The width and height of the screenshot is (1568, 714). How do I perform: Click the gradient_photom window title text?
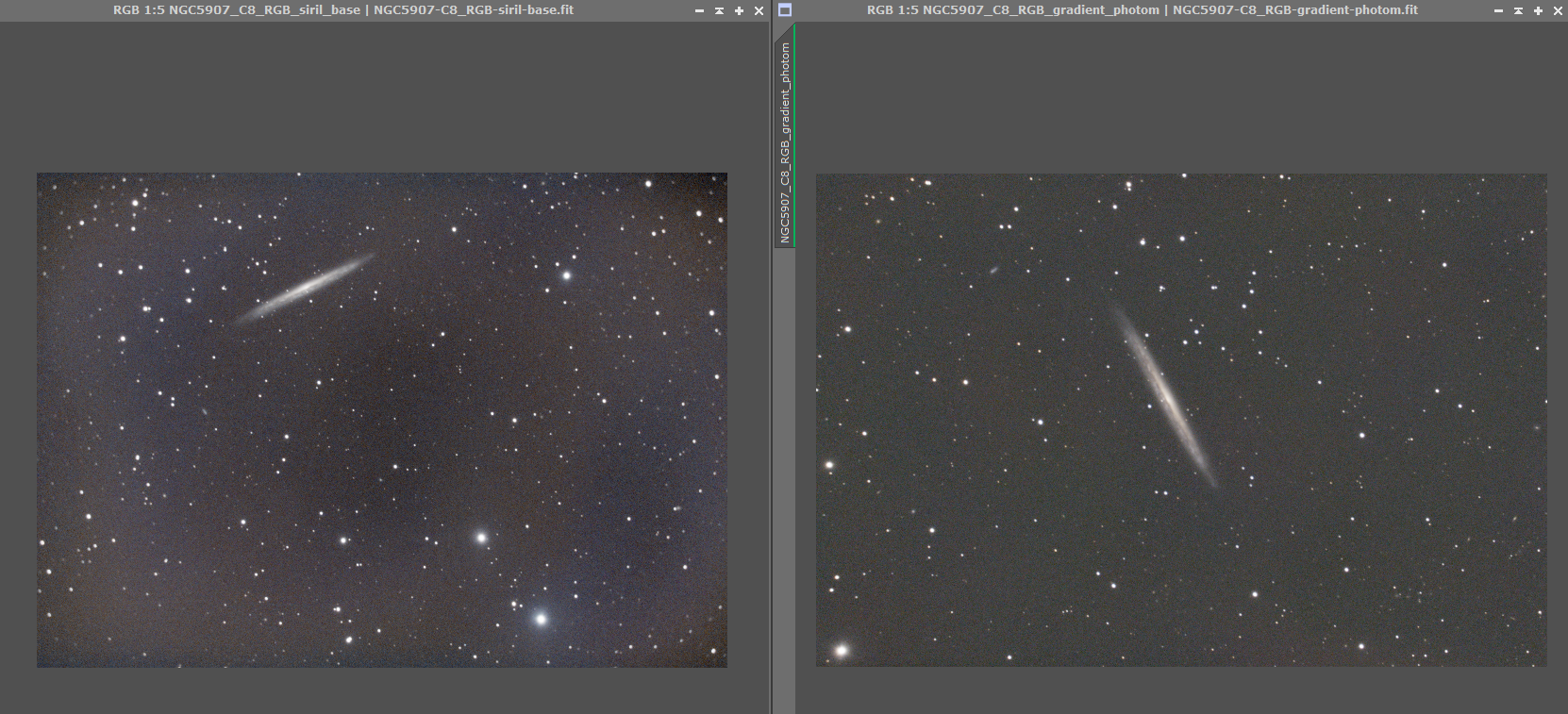click(x=1143, y=10)
